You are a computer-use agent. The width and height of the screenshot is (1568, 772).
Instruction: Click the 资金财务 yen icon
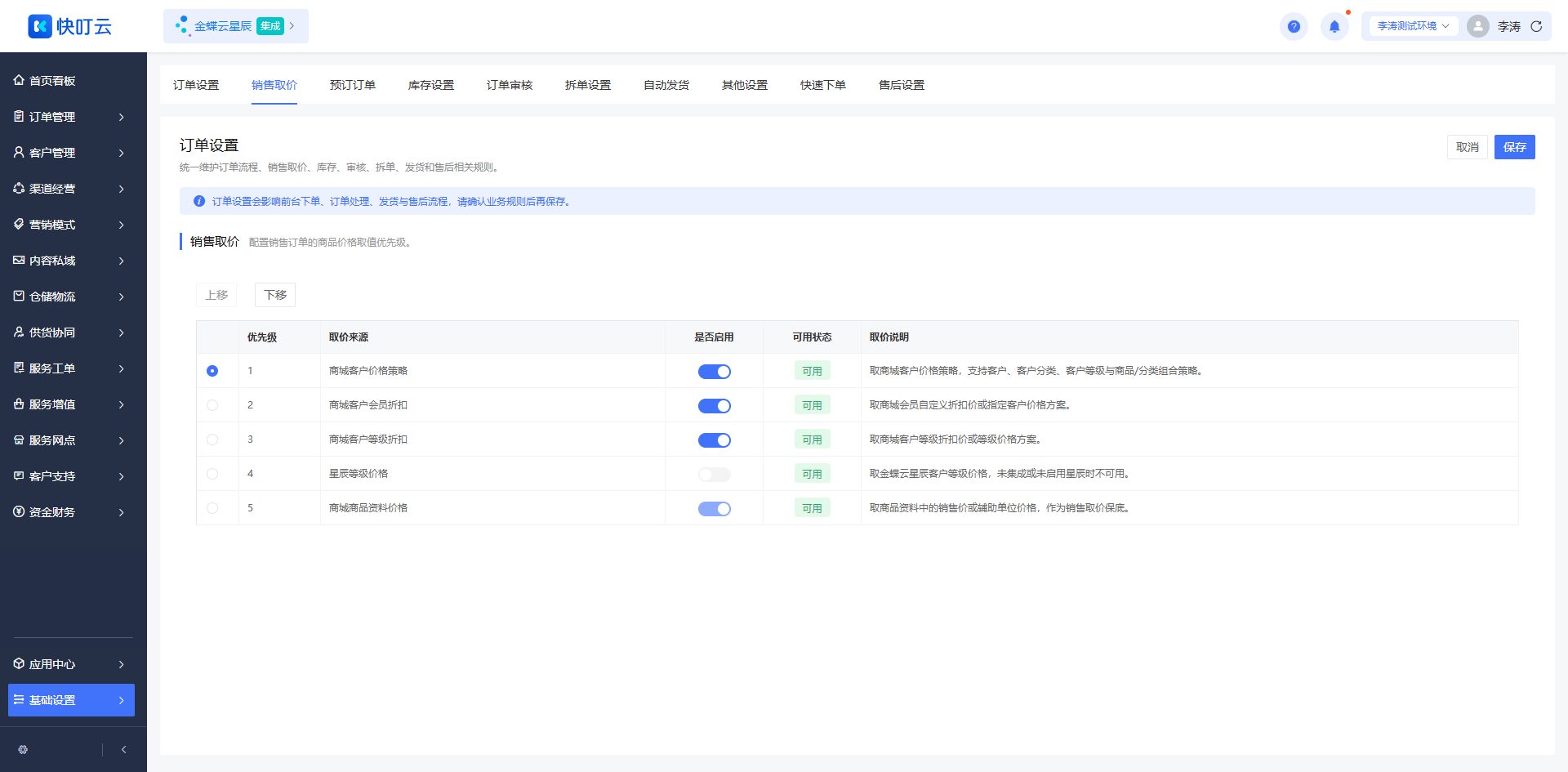19,511
